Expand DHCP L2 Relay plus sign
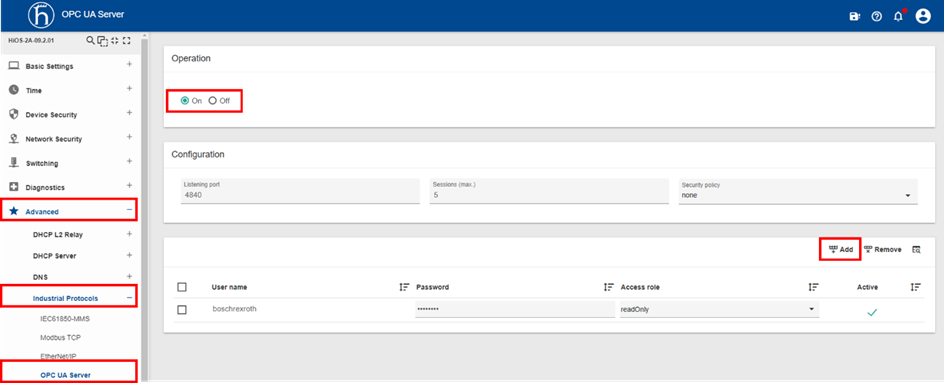The height and width of the screenshot is (383, 944). [129, 233]
